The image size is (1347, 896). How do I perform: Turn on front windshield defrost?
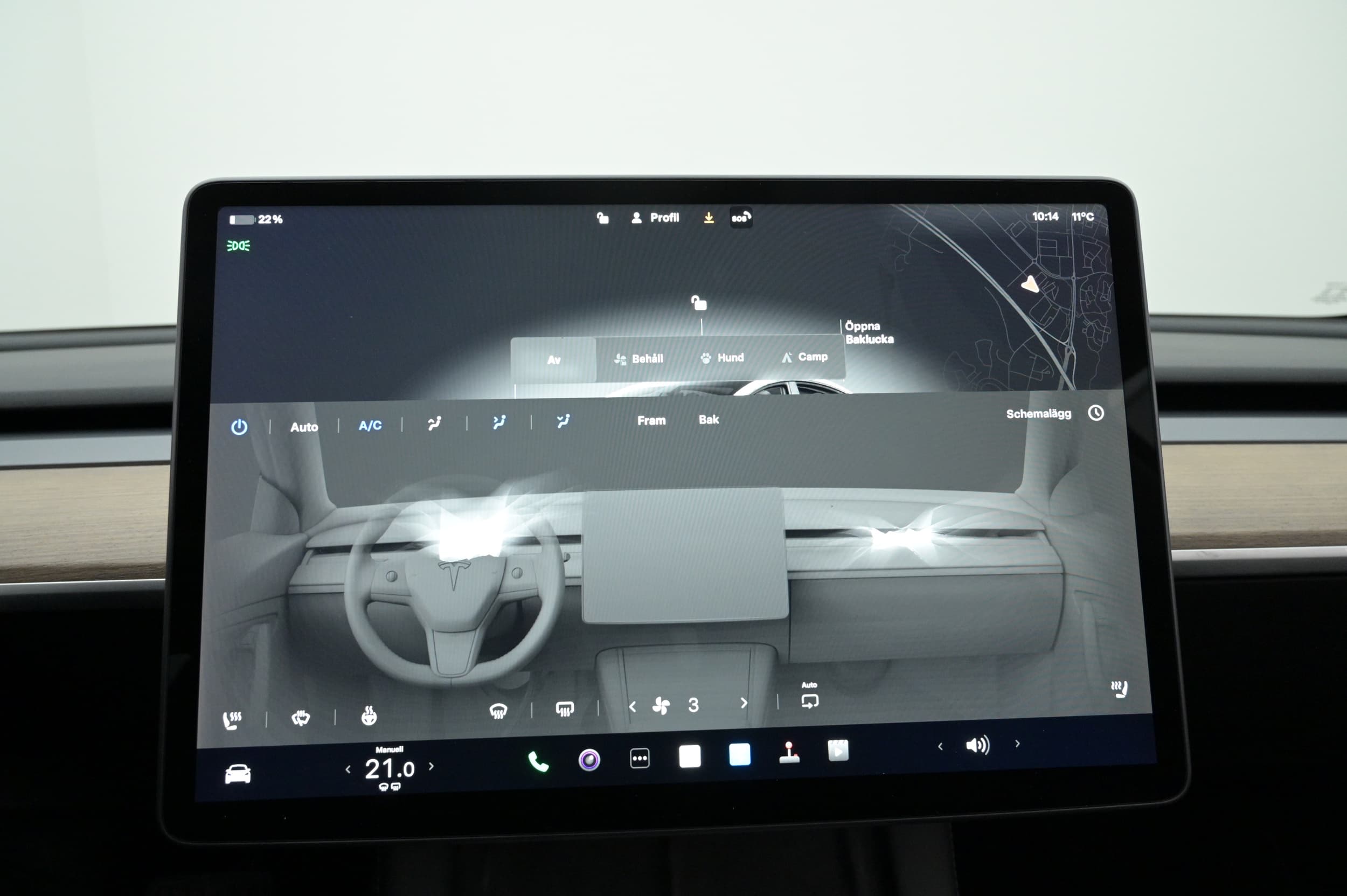[x=498, y=711]
